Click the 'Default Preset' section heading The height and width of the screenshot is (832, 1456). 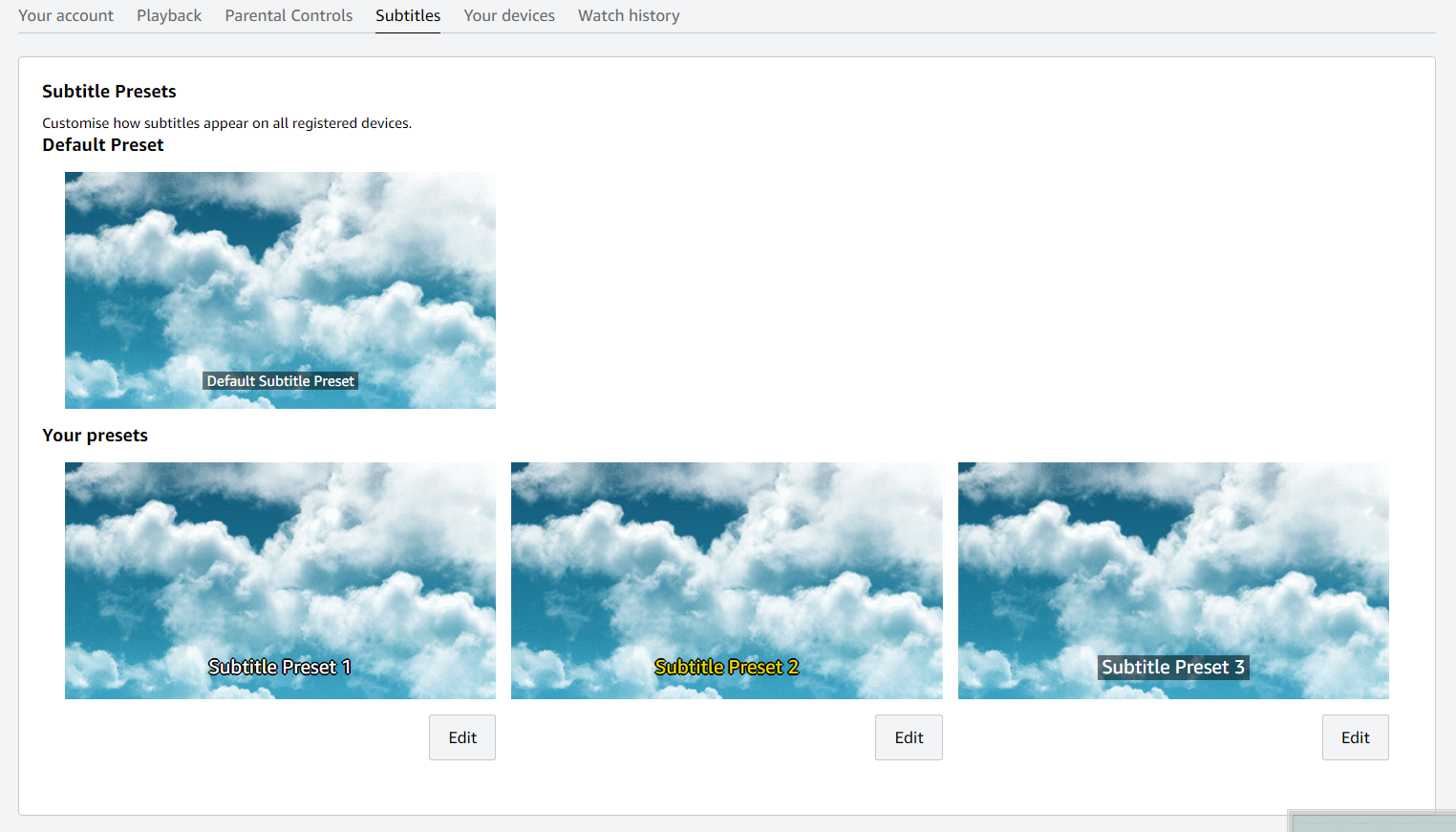pyautogui.click(x=103, y=145)
